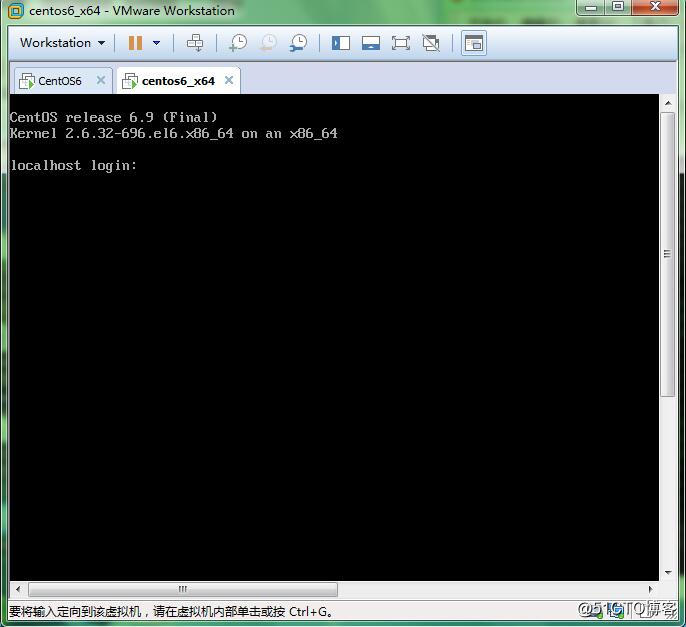Toggle the library sidebar view icon
The height and width of the screenshot is (627, 686).
341,43
